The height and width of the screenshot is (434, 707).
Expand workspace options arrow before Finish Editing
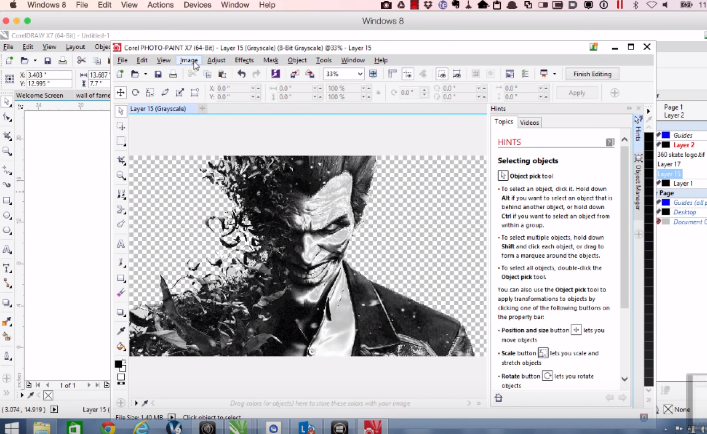(555, 74)
